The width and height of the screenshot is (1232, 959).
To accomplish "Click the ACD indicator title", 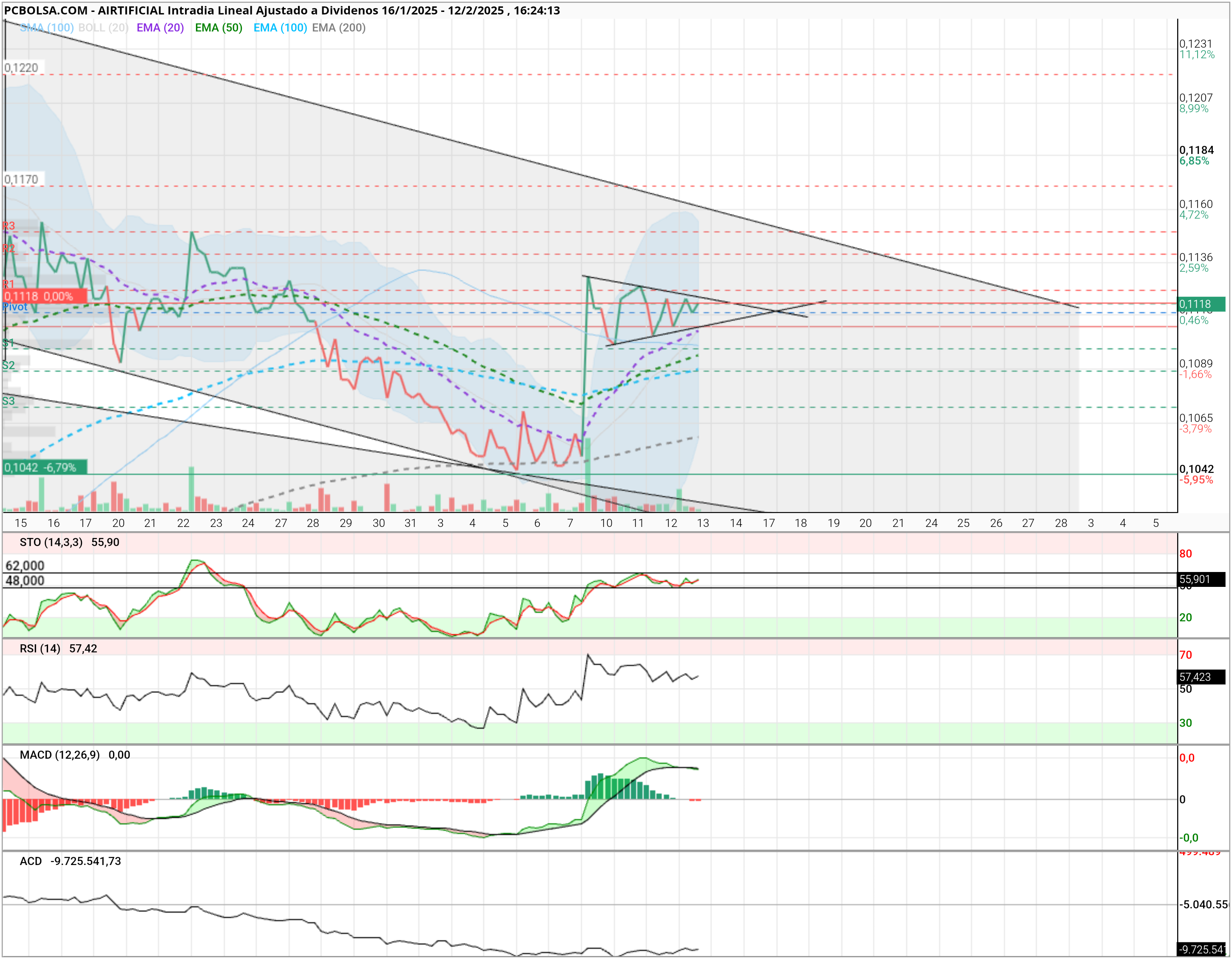I will click(x=31, y=861).
